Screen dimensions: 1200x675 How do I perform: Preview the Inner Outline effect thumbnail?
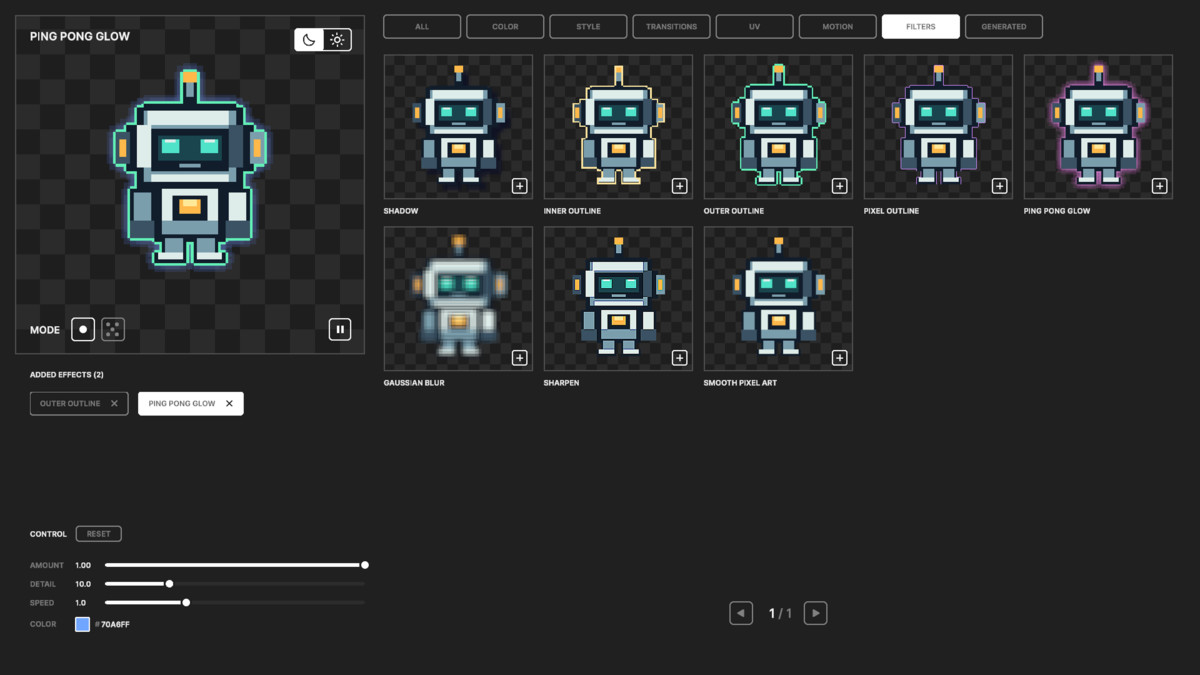(x=618, y=127)
